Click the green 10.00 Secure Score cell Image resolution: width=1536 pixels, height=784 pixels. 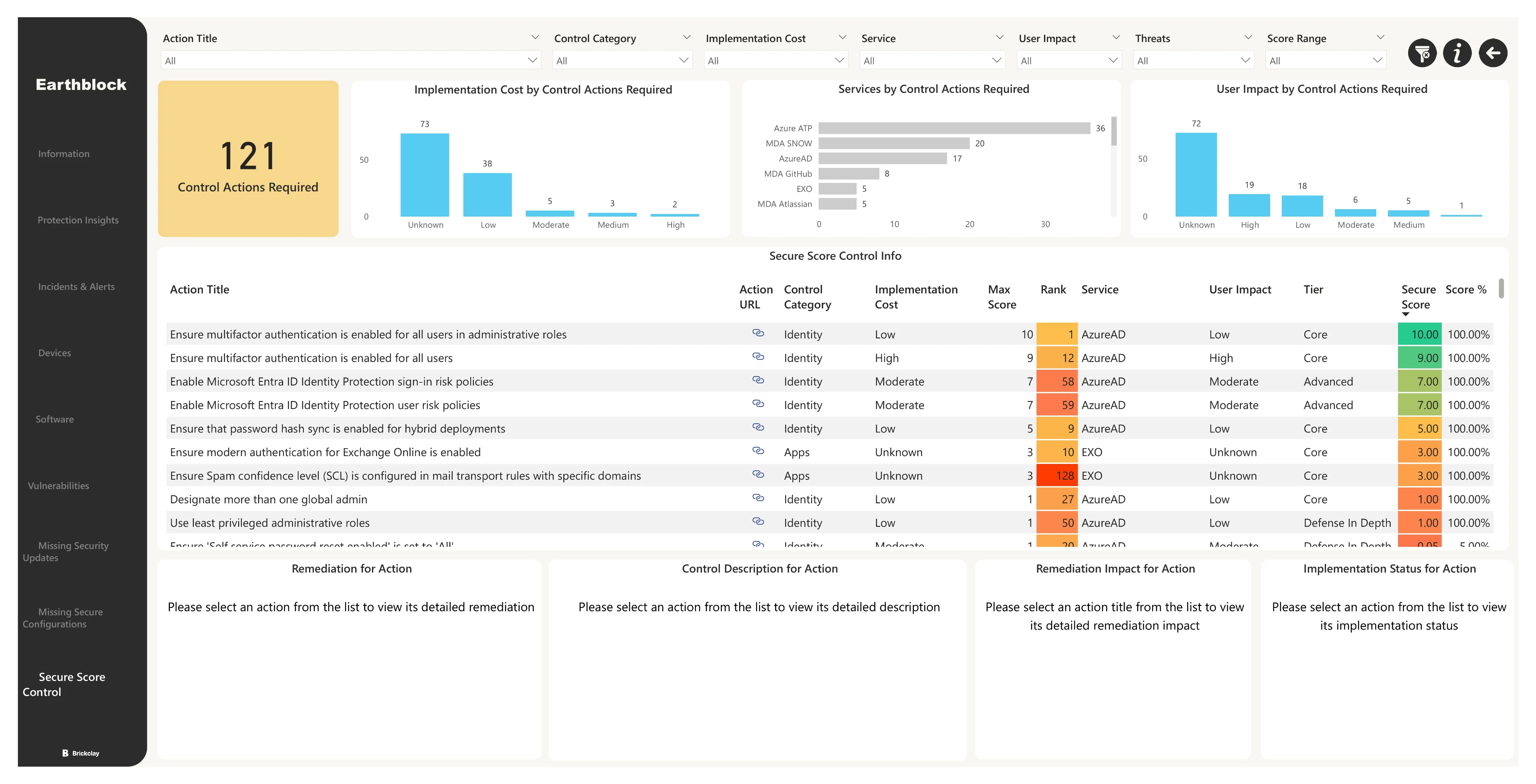(1419, 334)
